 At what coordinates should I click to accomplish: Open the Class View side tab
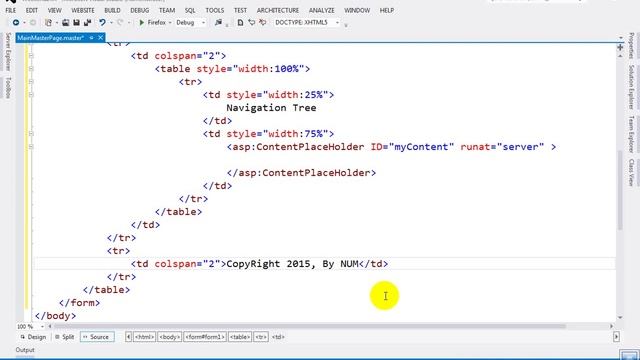coord(631,173)
